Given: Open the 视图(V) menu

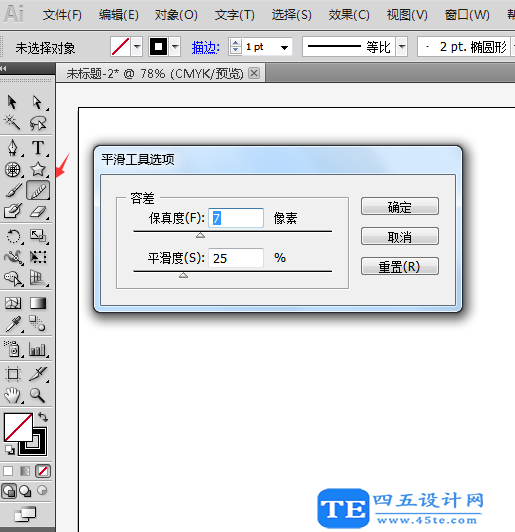Looking at the screenshot, I should coord(407,15).
